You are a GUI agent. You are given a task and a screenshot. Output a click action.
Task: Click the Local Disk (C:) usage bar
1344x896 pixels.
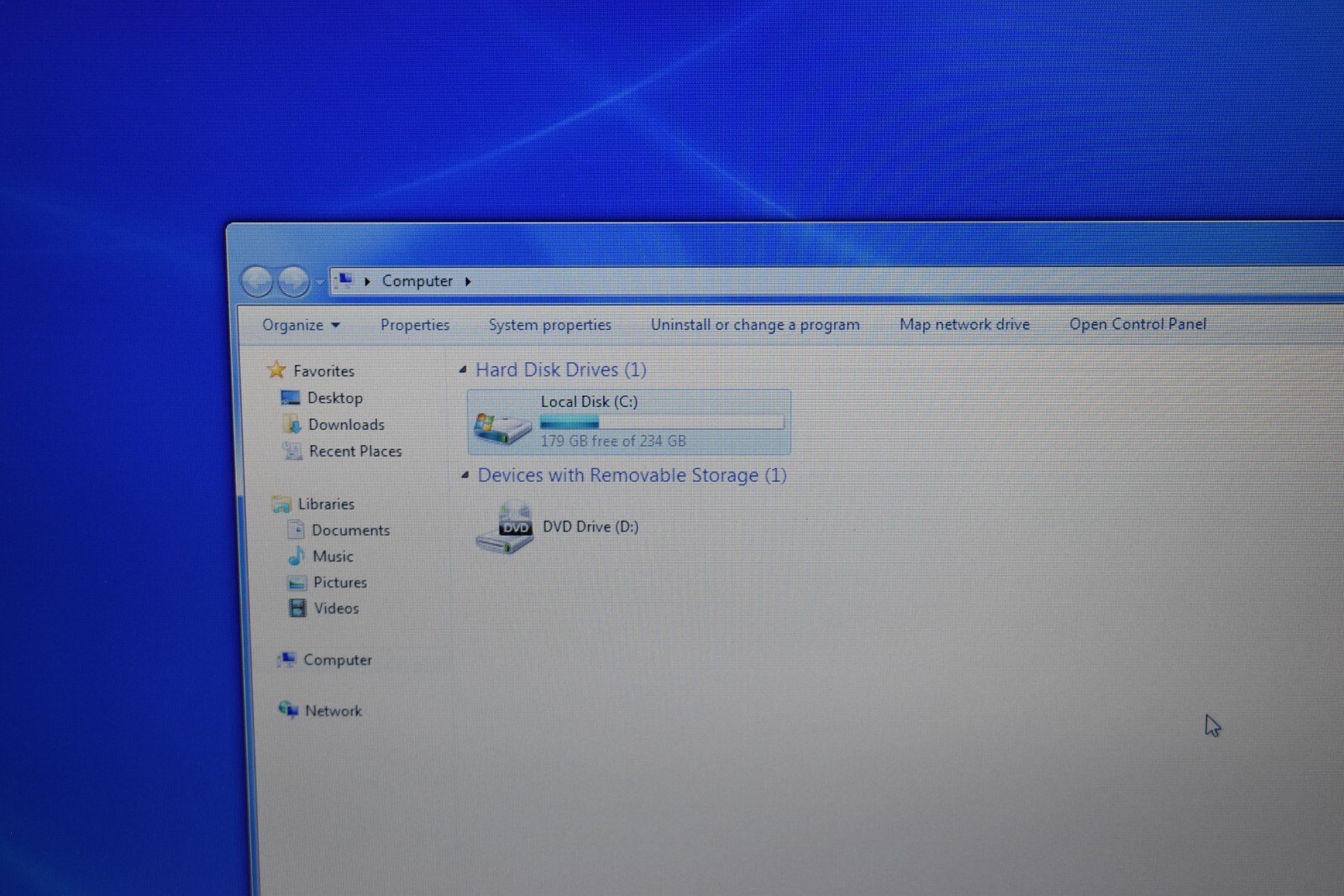click(x=662, y=422)
